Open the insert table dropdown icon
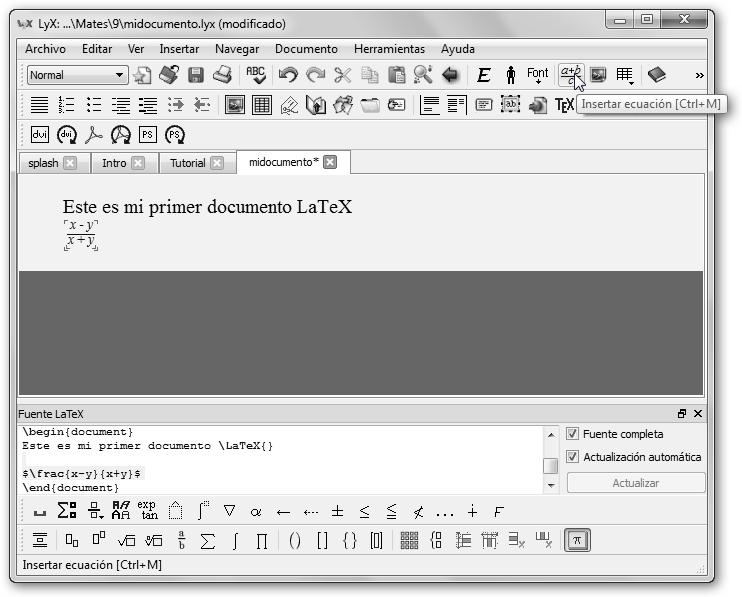Viewport: 742px width, 597px height. tap(625, 75)
